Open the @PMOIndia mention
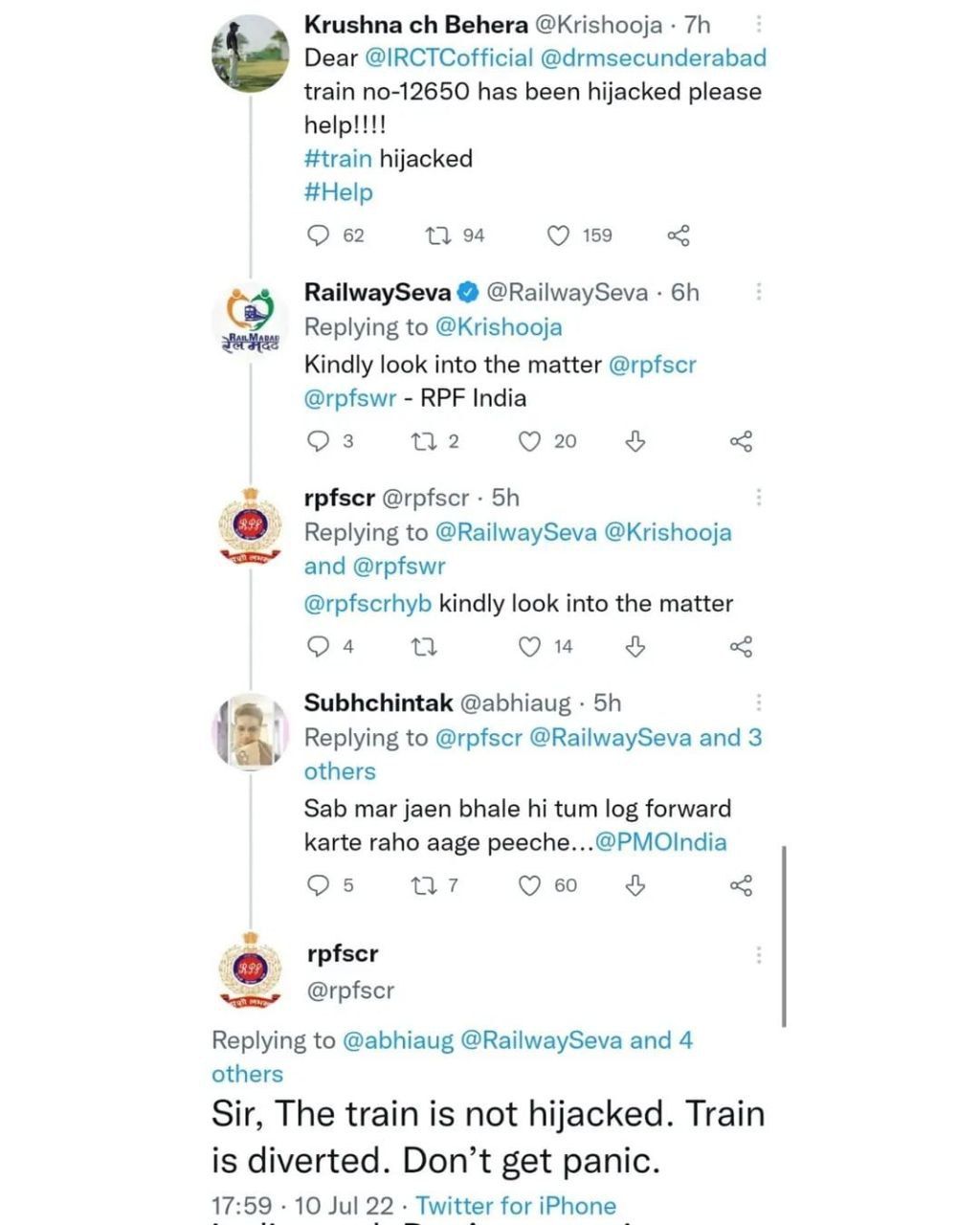This screenshot has height=1225, width=980. point(660,842)
